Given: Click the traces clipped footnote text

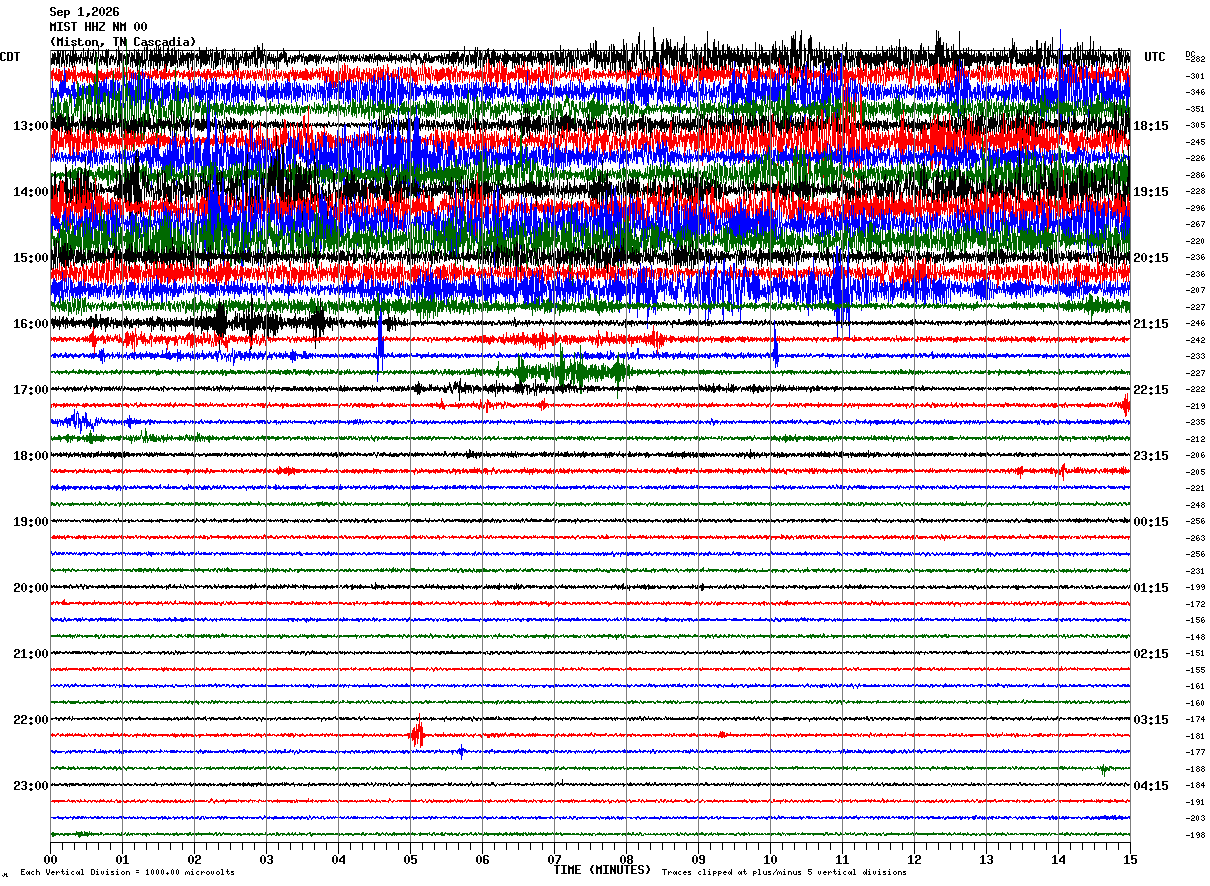Looking at the screenshot, I should pos(784,872).
